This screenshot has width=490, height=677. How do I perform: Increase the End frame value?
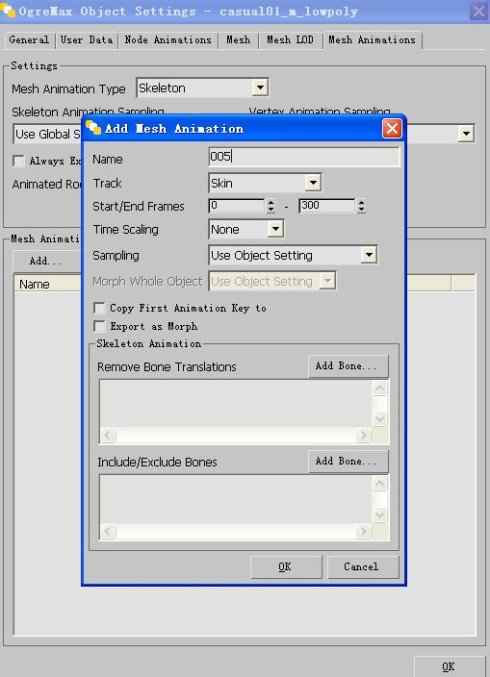(361, 202)
